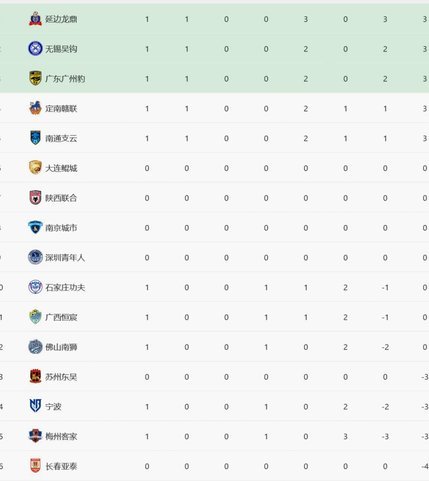Open the 无锡吴钩 team crest icon

click(35, 49)
